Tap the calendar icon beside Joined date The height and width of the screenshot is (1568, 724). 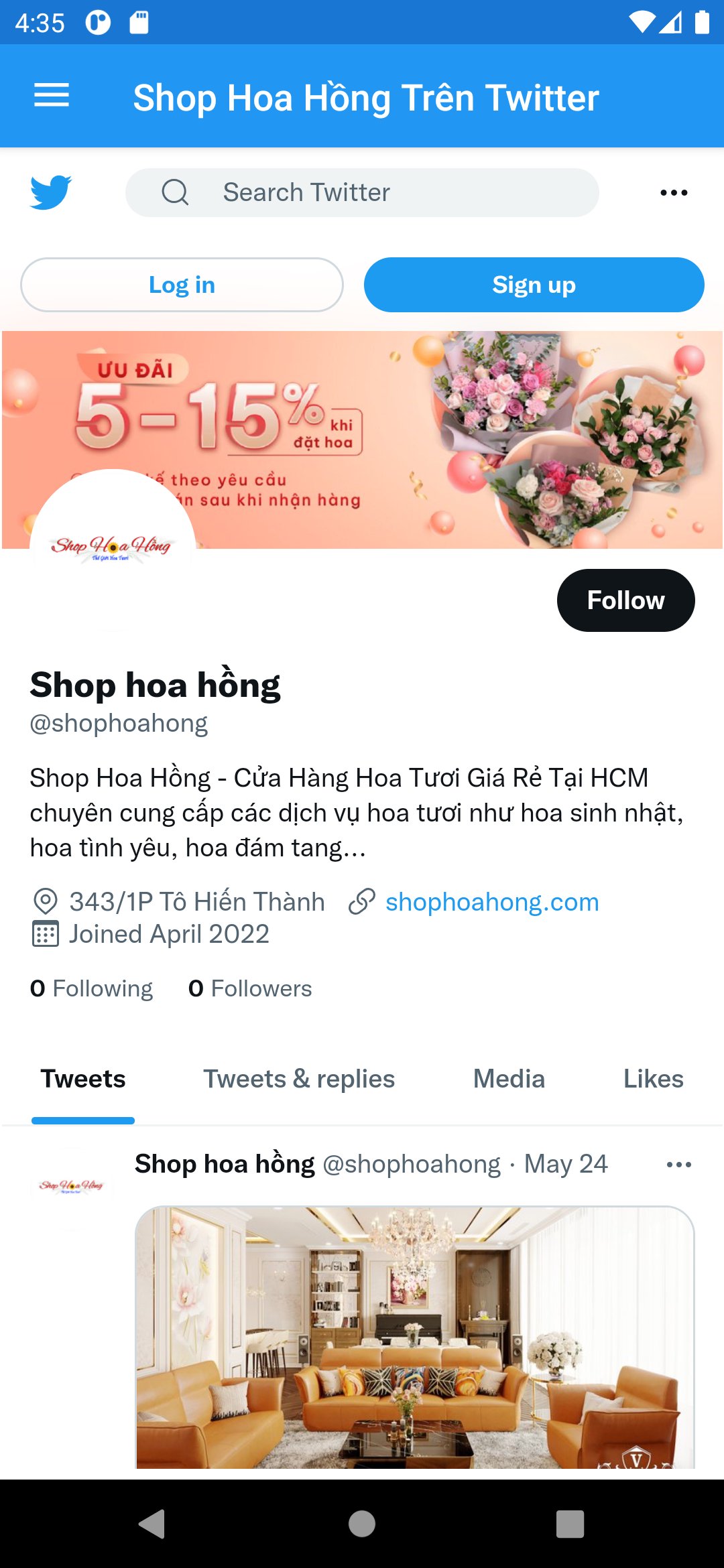point(45,934)
